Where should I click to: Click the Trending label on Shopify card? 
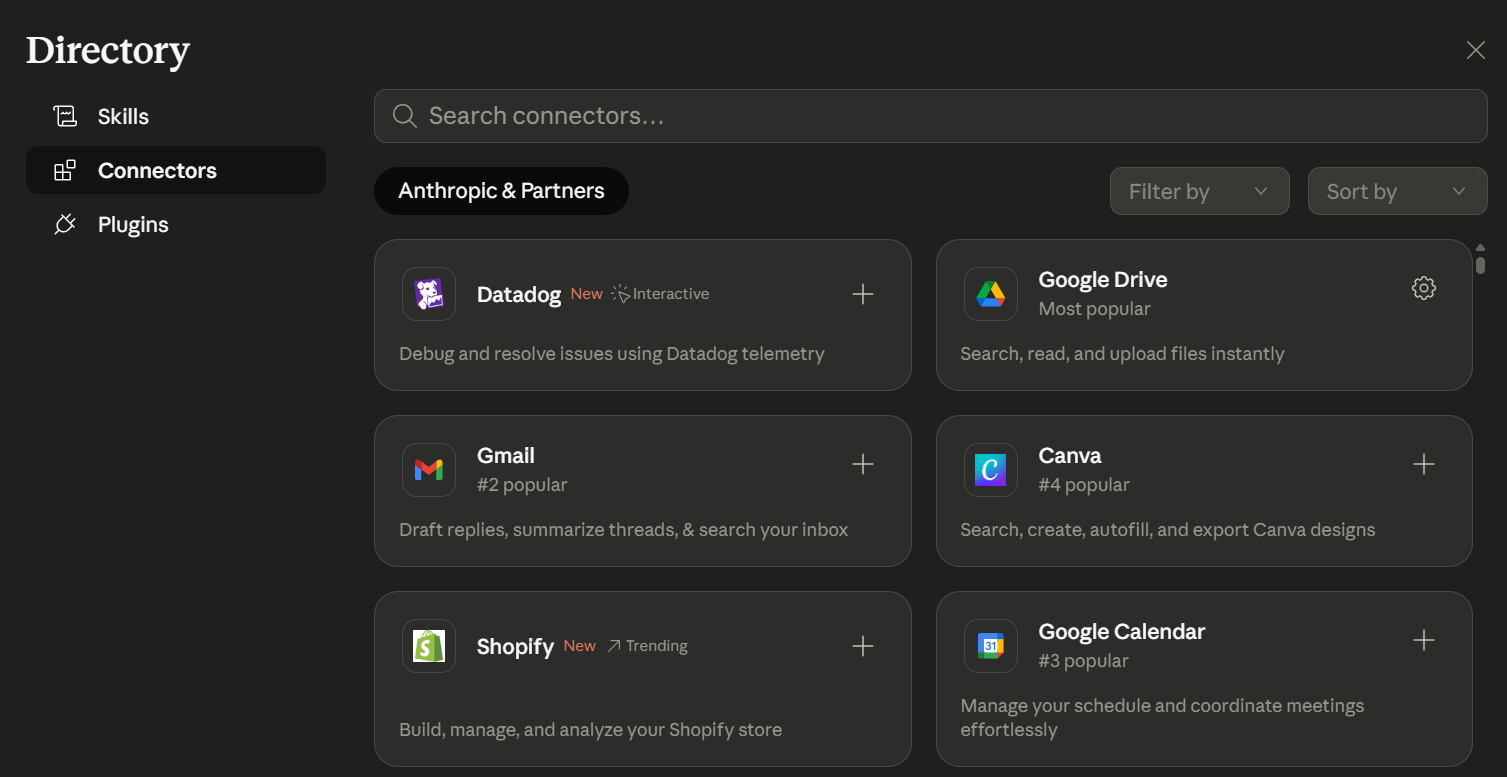657,646
